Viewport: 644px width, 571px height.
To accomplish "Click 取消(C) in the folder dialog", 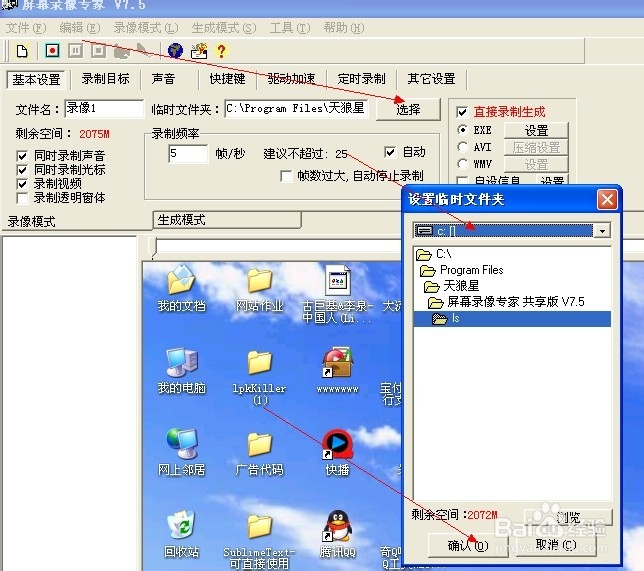I will point(556,545).
